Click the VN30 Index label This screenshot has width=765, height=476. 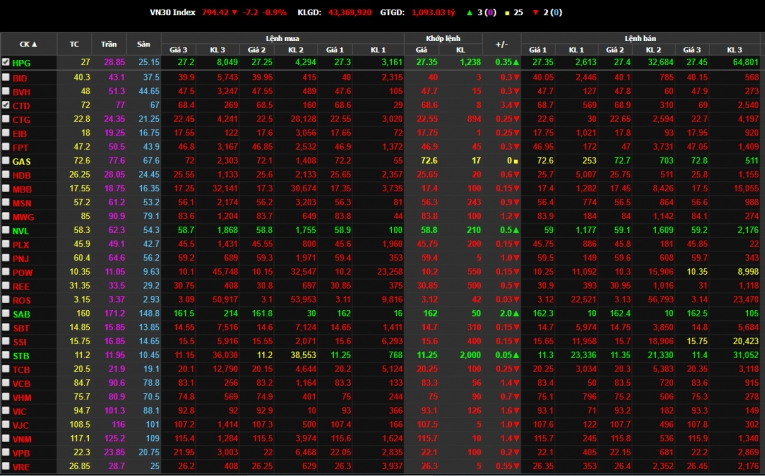[x=172, y=12]
